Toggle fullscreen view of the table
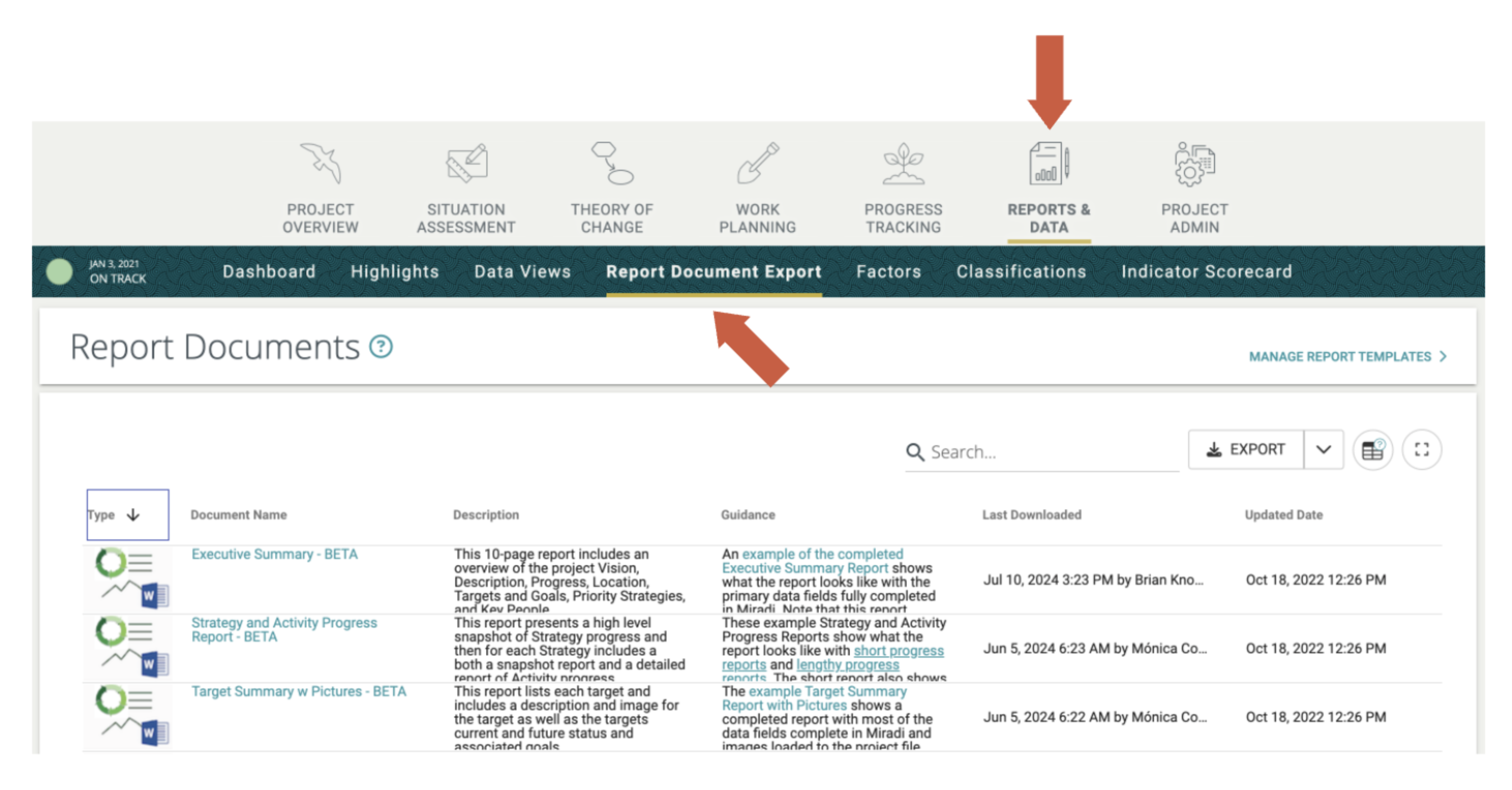This screenshot has width=1512, height=790. coord(1421,450)
